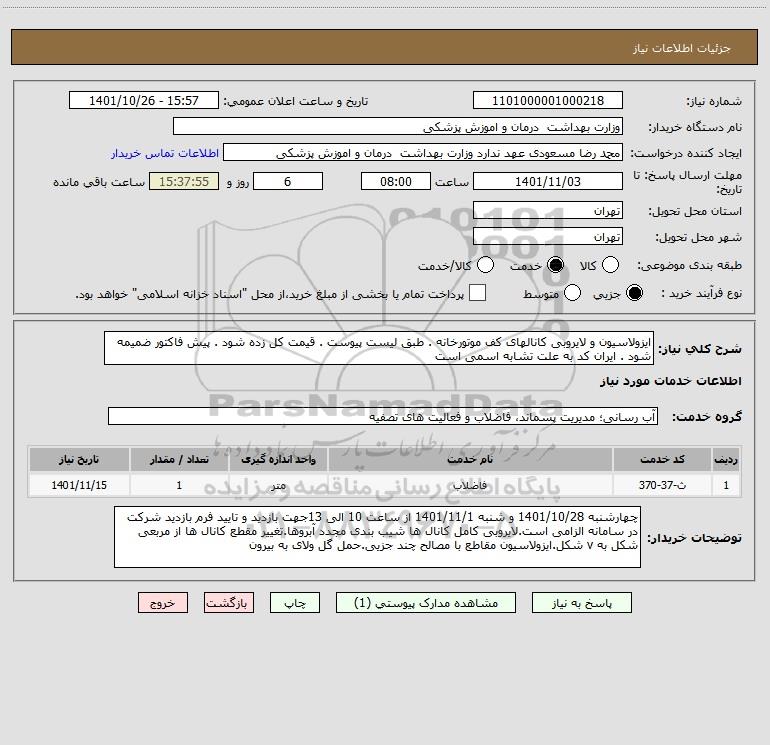Image resolution: width=770 pixels, height=745 pixels.
Task: Select the متوسط purchase type radio
Action: [x=572, y=293]
